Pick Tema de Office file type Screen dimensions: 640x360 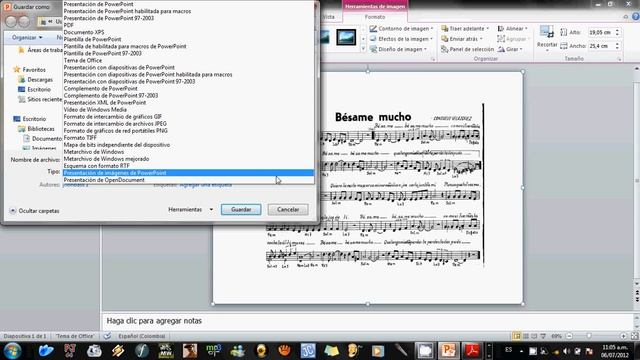[189, 60]
